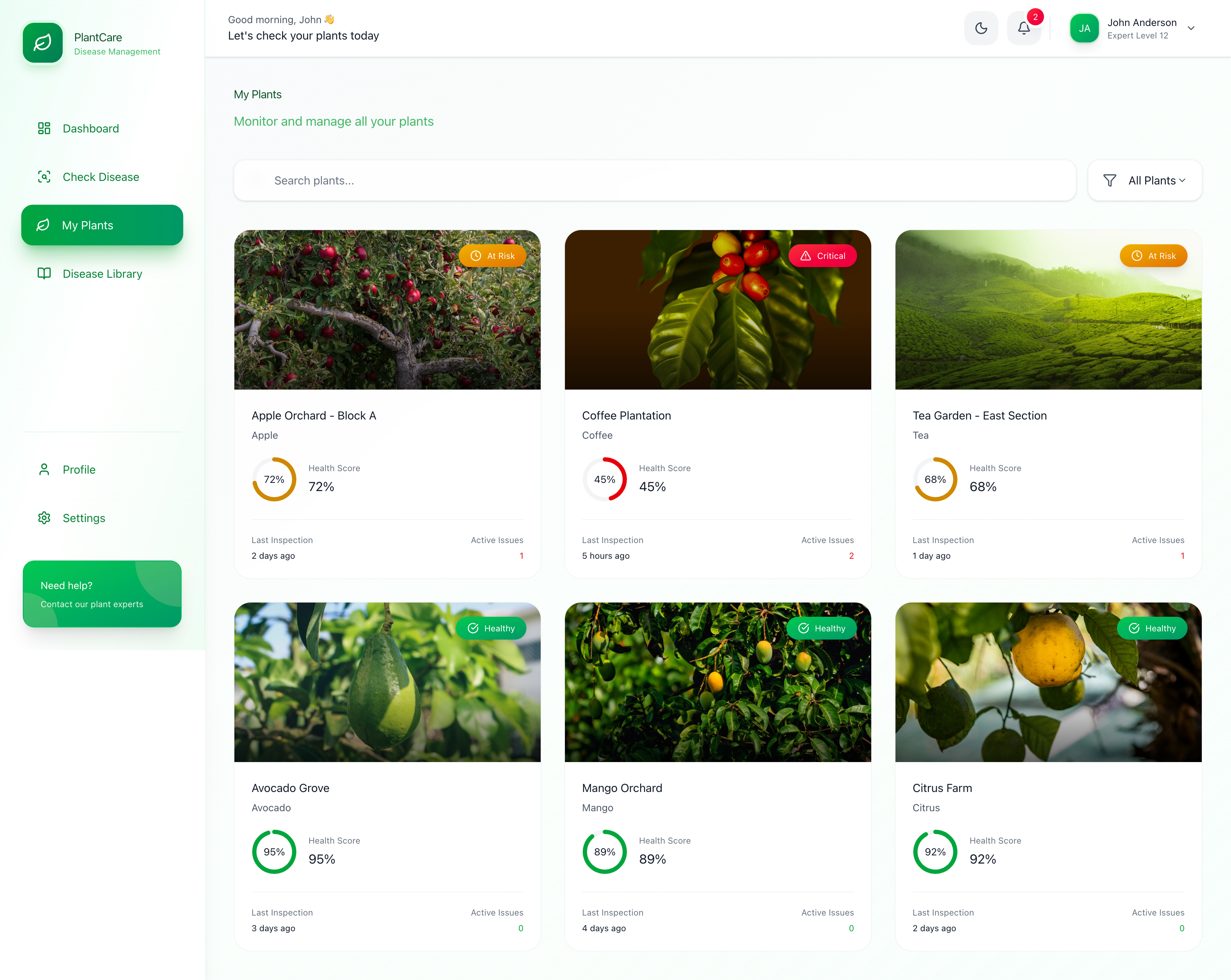Click the Settings gear icon
1231x980 pixels.
[x=44, y=518]
